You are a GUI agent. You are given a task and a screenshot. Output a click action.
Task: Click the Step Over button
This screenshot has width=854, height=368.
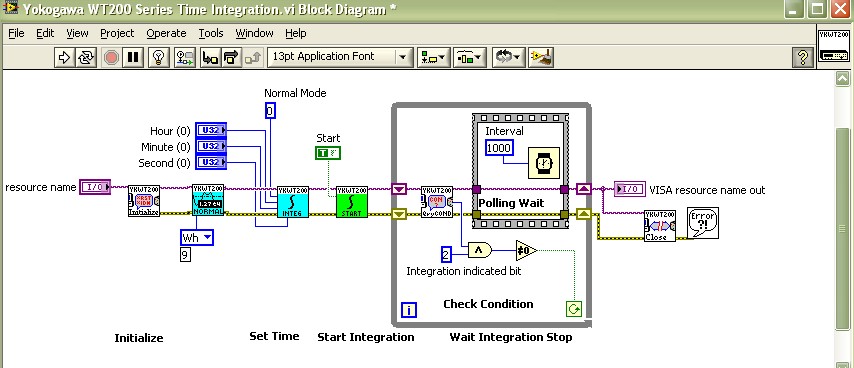pos(231,57)
